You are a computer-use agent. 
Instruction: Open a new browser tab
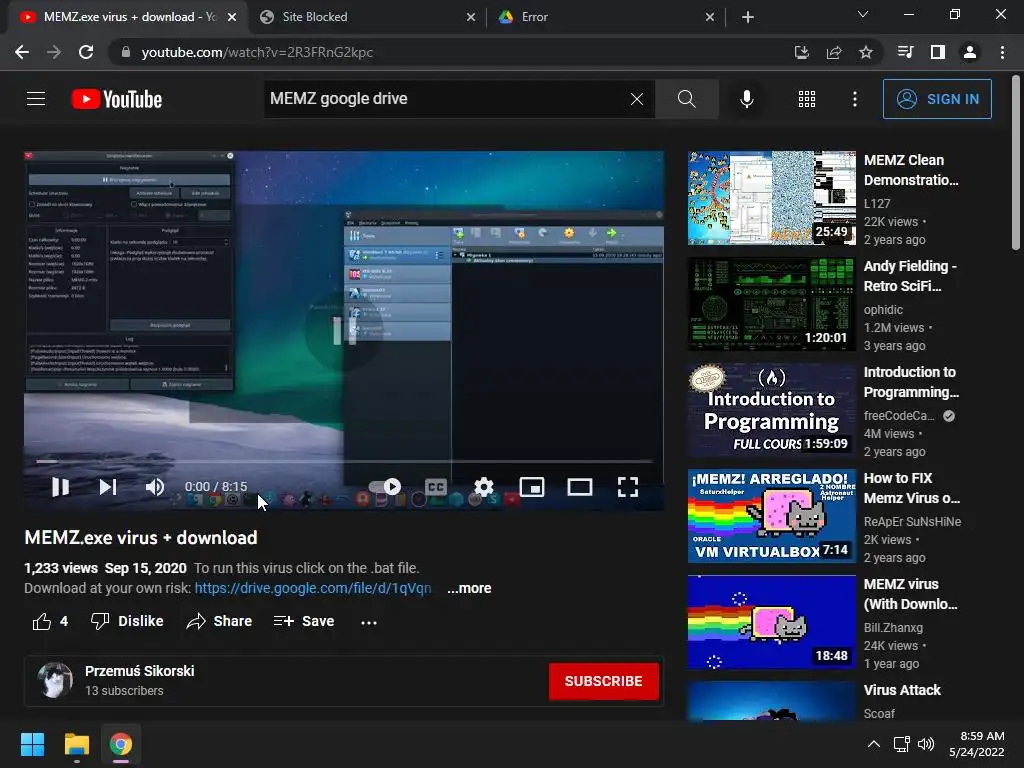[748, 17]
